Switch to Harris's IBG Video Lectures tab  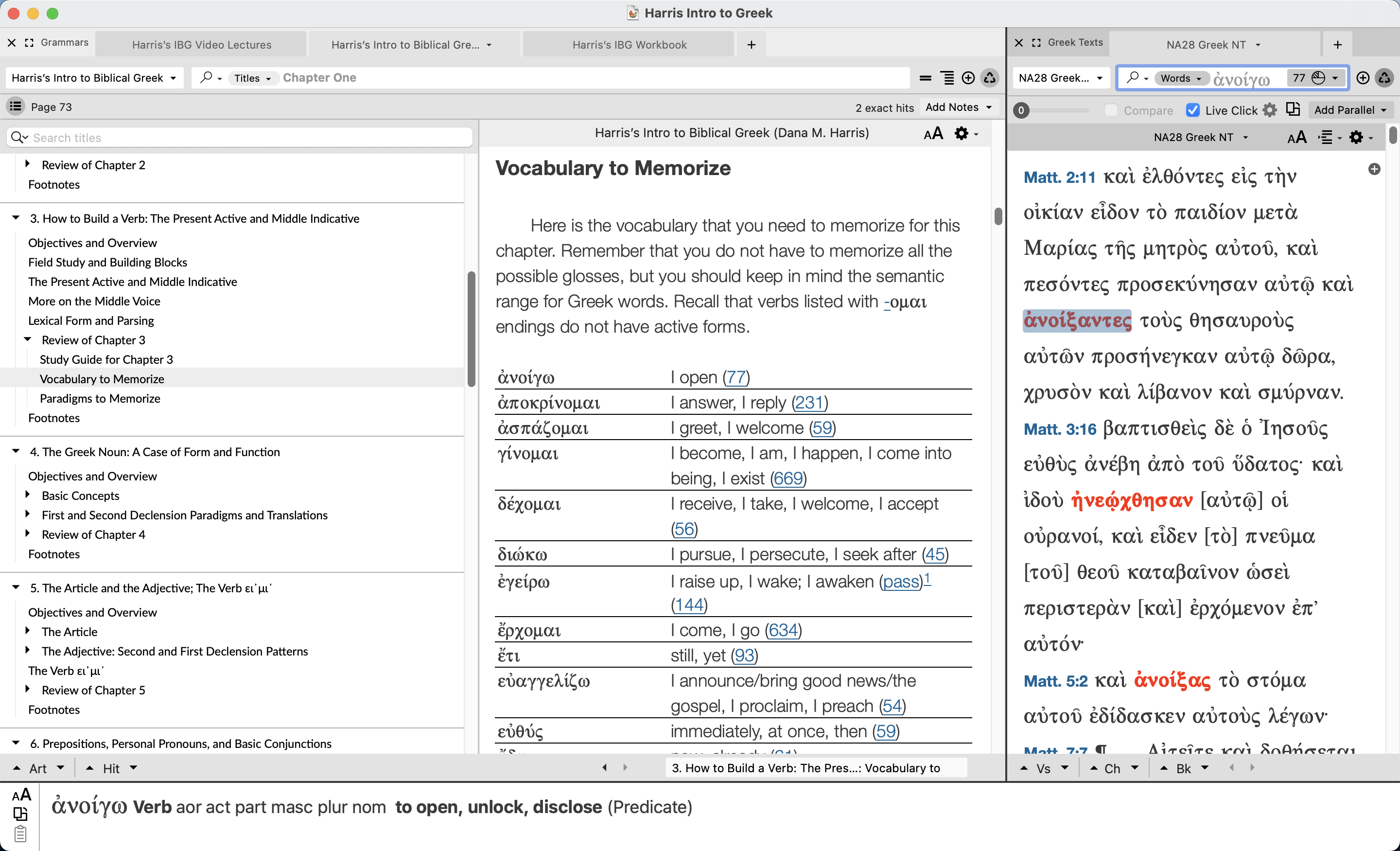tap(201, 44)
